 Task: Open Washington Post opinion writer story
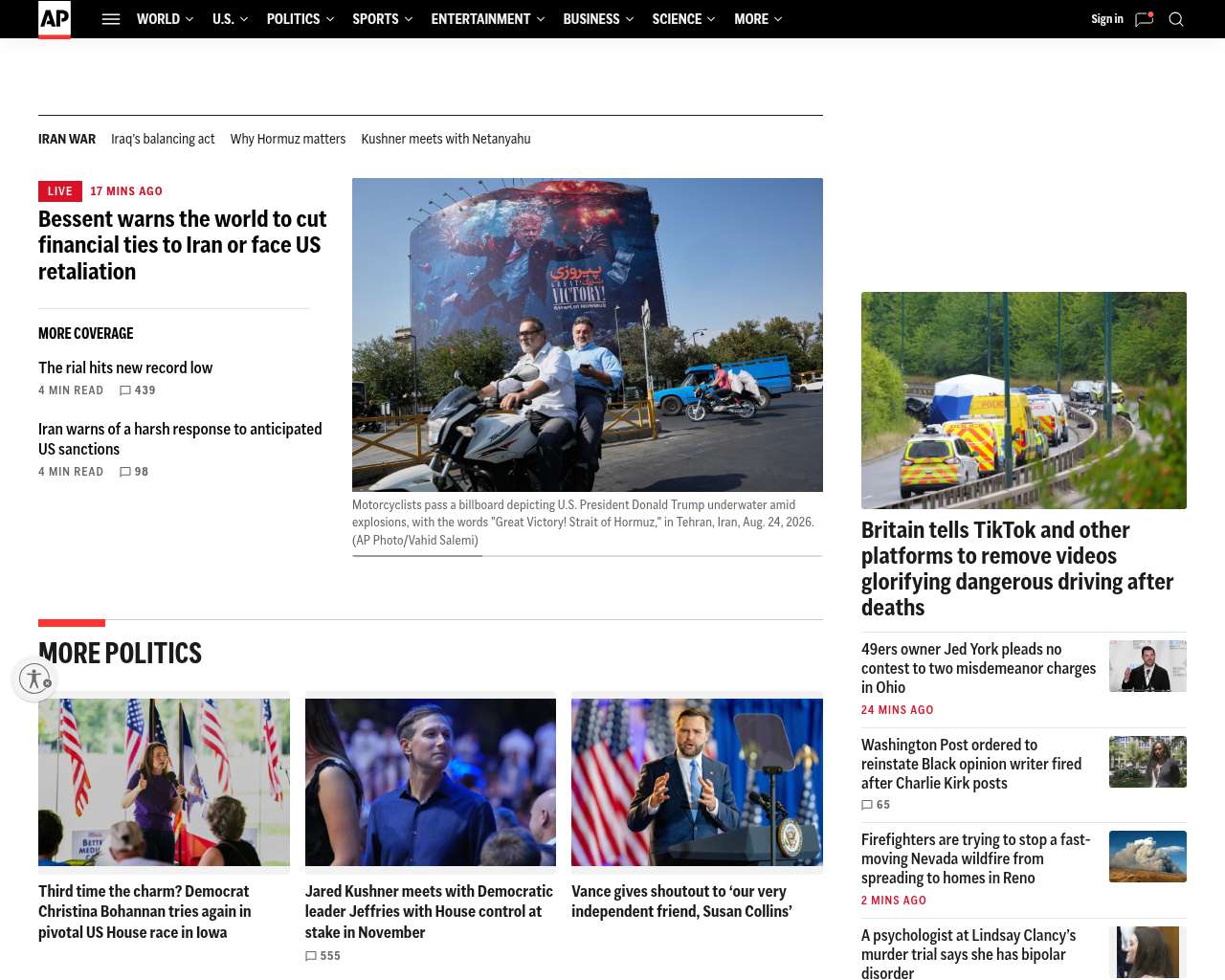pyautogui.click(x=971, y=764)
